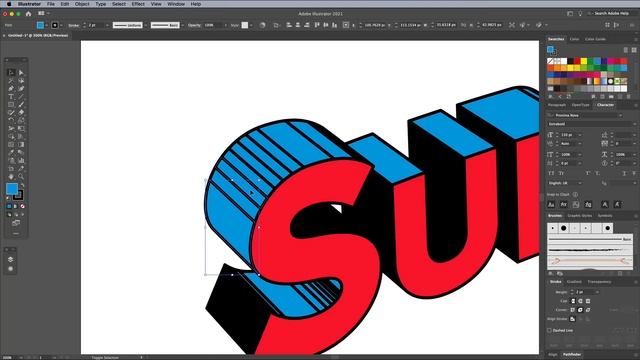
Task: Align stroke to center
Action: (x=573, y=319)
